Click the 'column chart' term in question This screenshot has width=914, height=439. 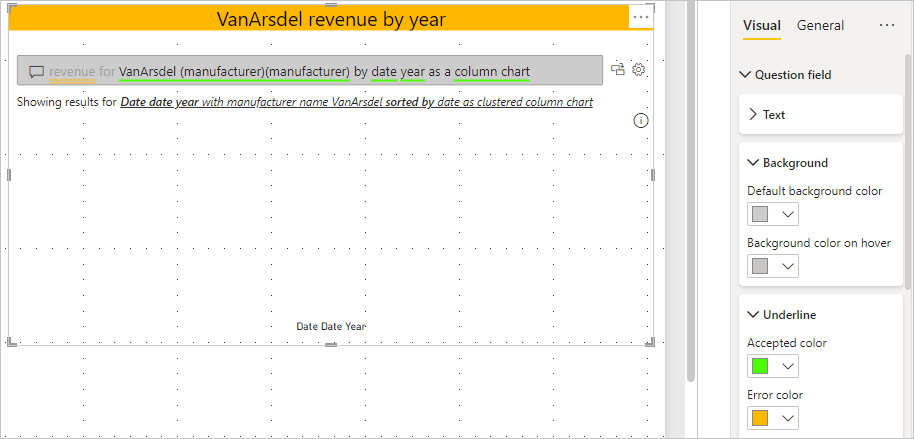coord(492,72)
